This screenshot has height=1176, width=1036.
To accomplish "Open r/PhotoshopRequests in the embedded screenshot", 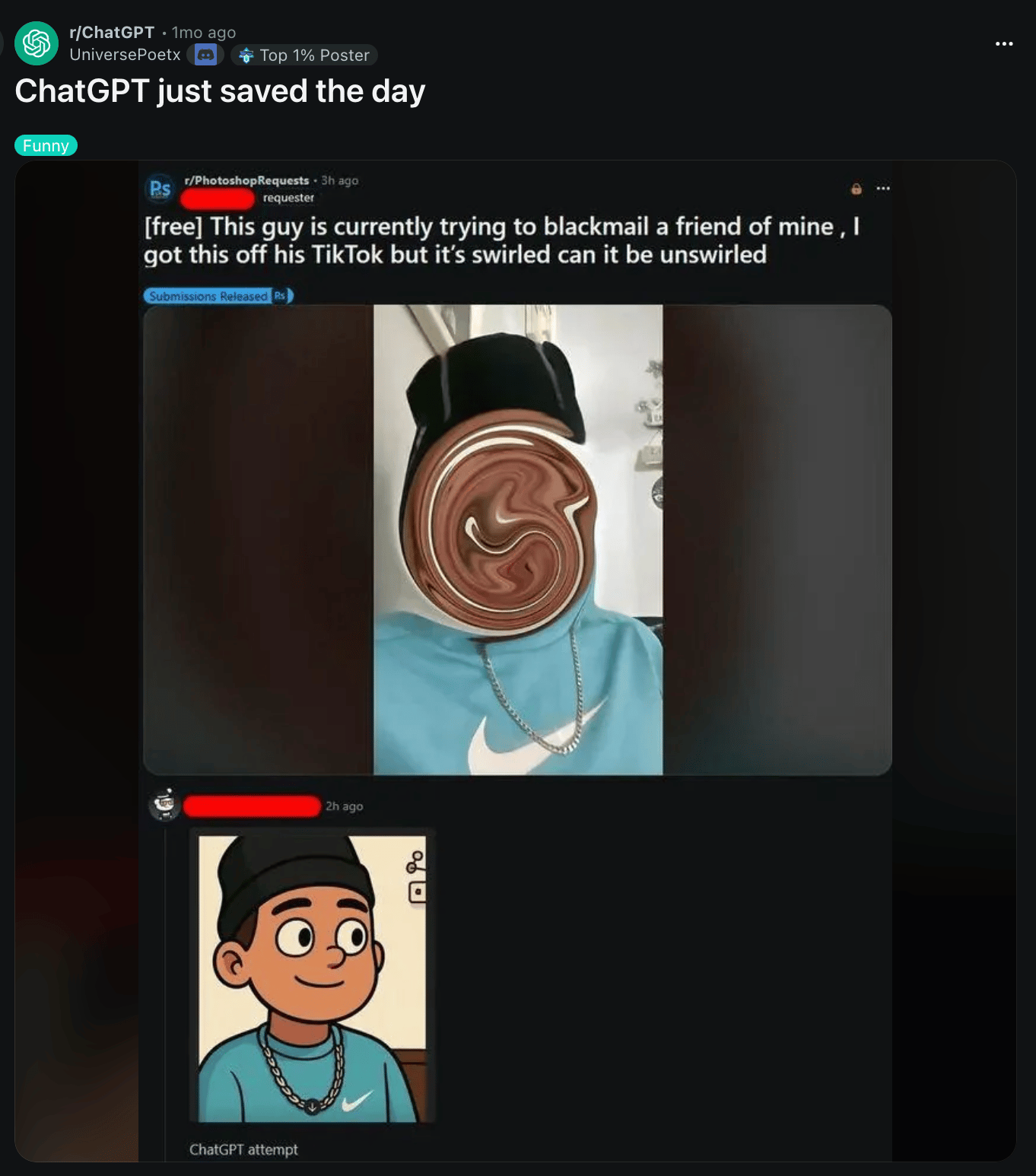I will 246,180.
